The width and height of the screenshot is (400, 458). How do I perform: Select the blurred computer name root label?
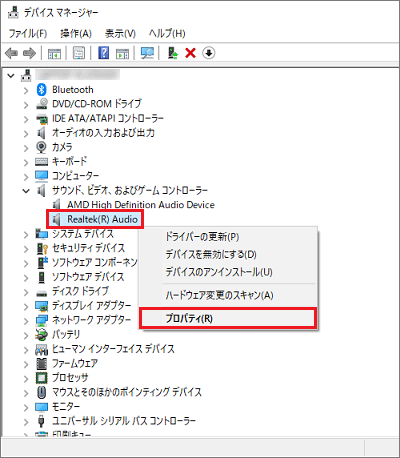77,75
